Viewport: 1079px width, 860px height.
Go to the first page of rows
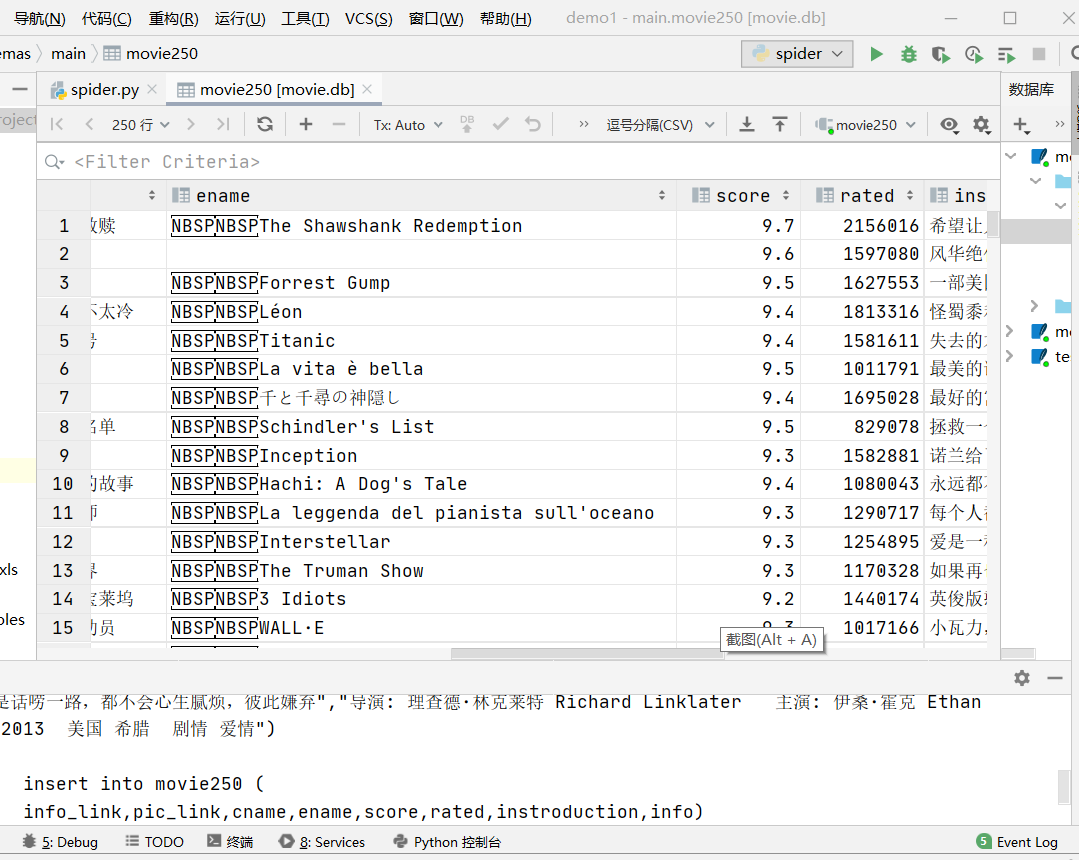tap(57, 125)
